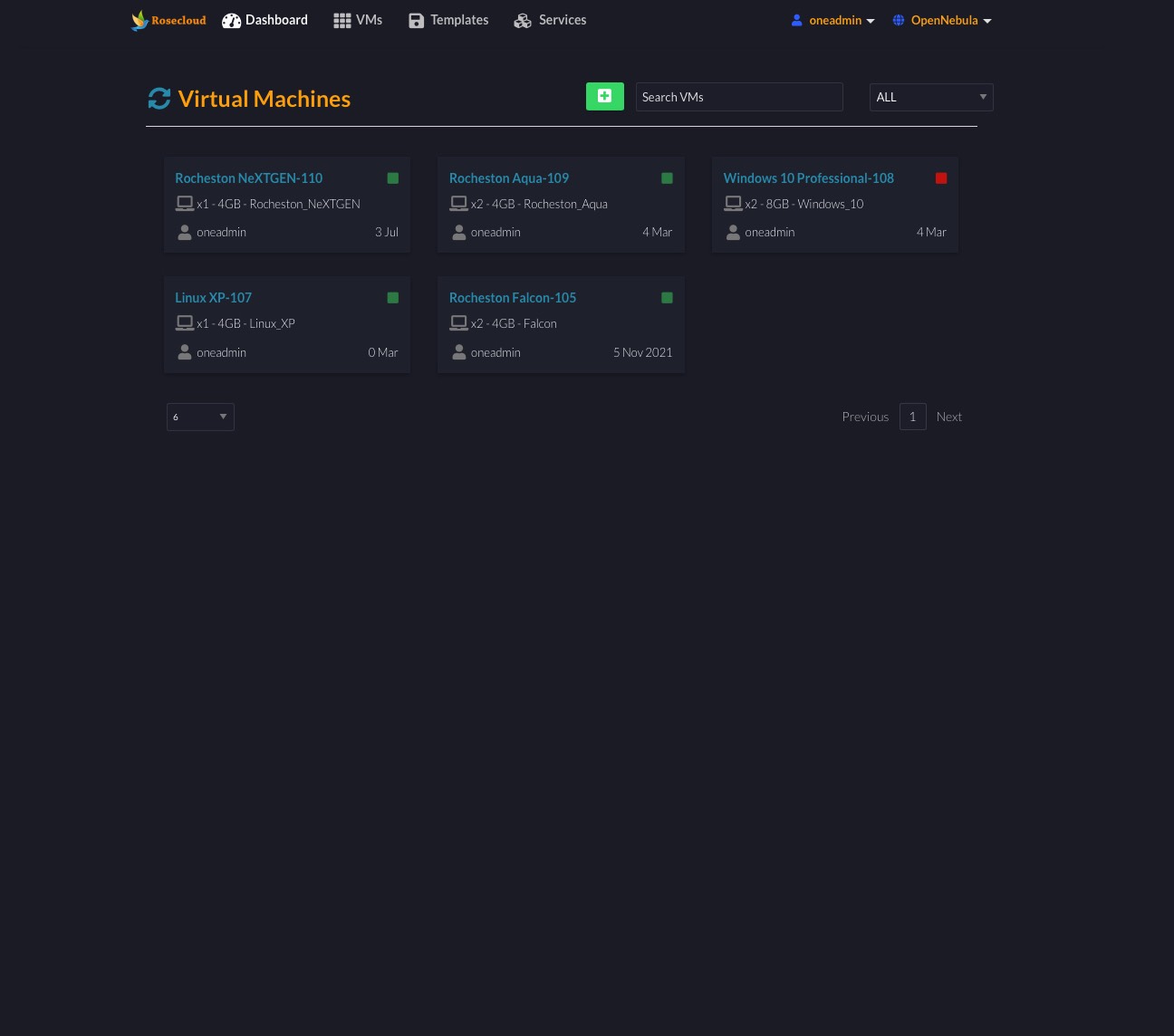Click green status square on Rocheston Aqua-109
This screenshot has width=1174, height=1036.
[668, 178]
